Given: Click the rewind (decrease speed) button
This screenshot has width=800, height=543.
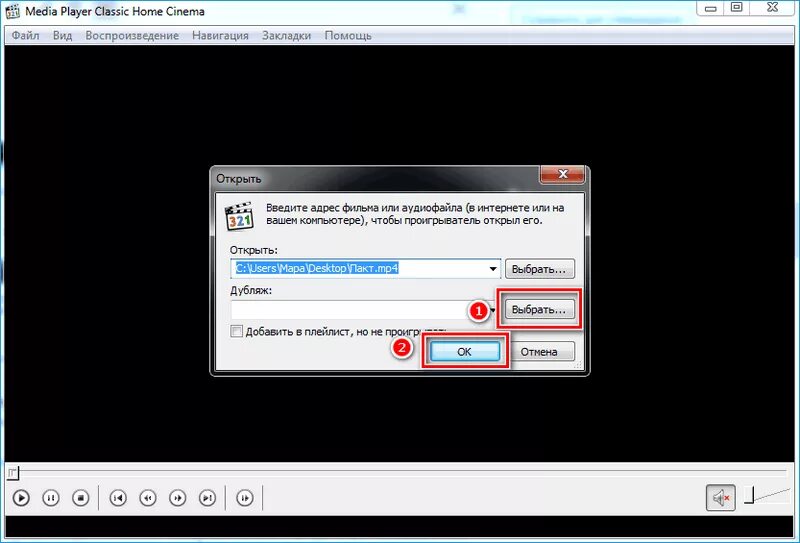Looking at the screenshot, I should (x=148, y=498).
